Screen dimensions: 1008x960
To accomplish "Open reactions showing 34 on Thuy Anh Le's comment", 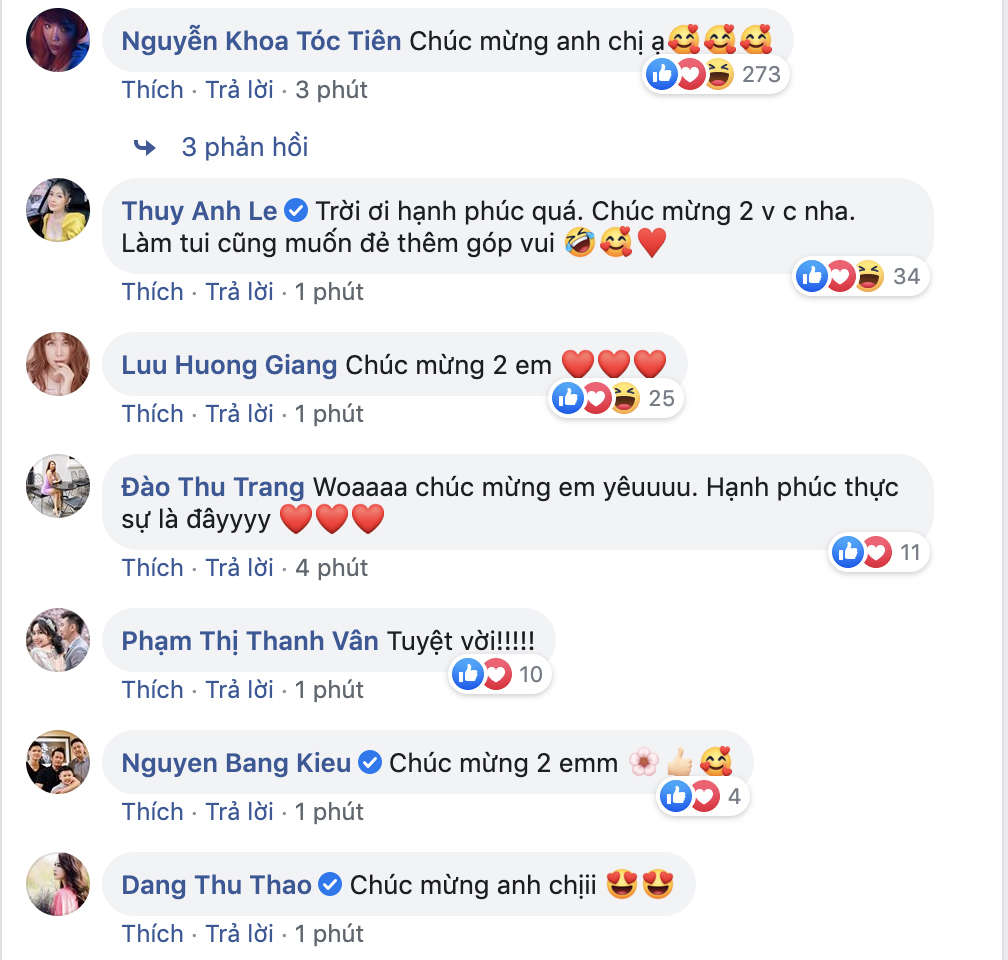I will [861, 276].
